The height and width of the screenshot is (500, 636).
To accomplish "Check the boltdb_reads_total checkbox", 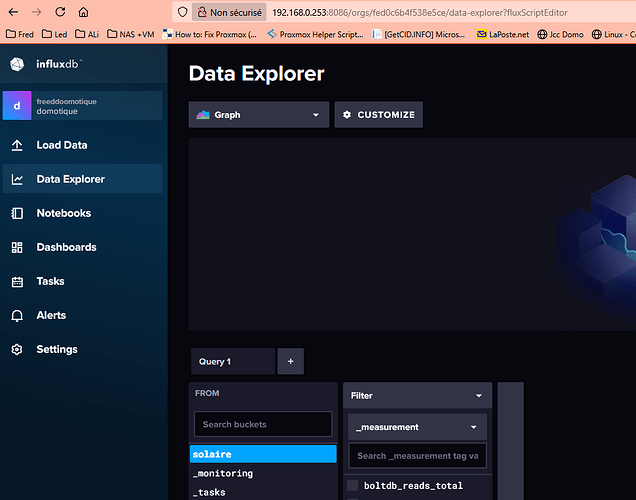I will (x=353, y=485).
